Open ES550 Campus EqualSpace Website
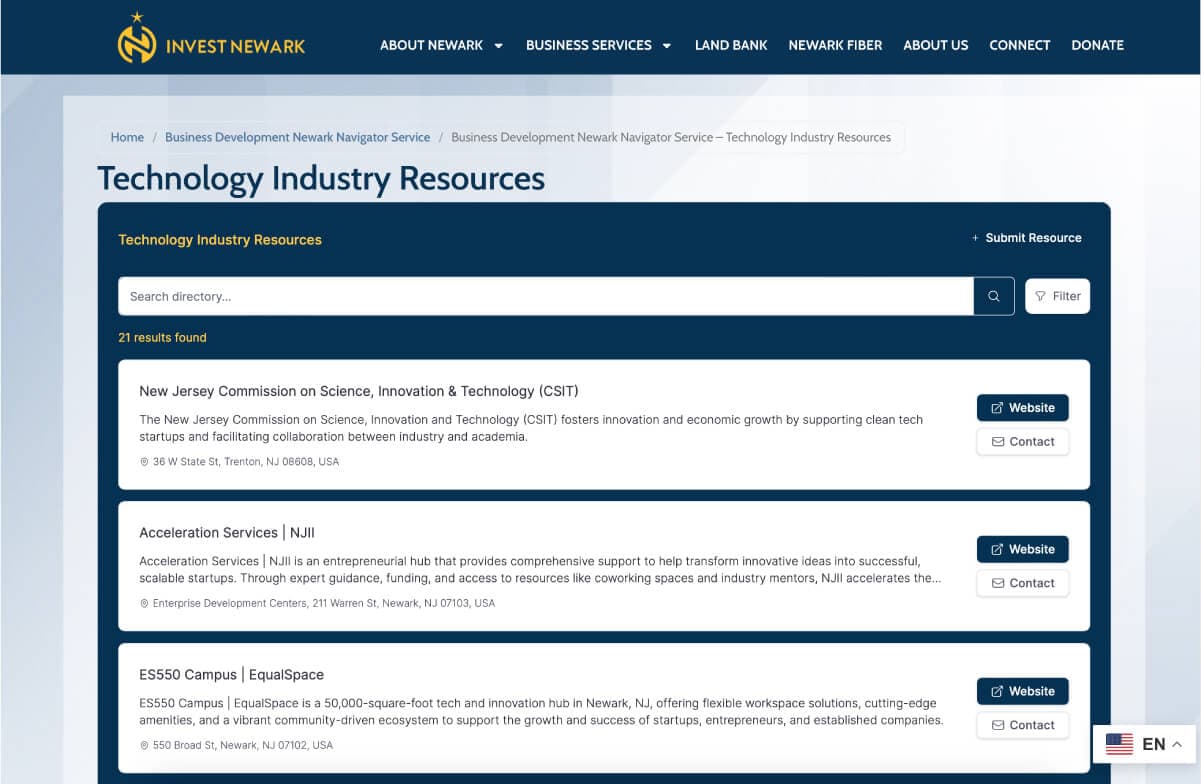Viewport: 1201px width, 784px height. coord(1022,691)
